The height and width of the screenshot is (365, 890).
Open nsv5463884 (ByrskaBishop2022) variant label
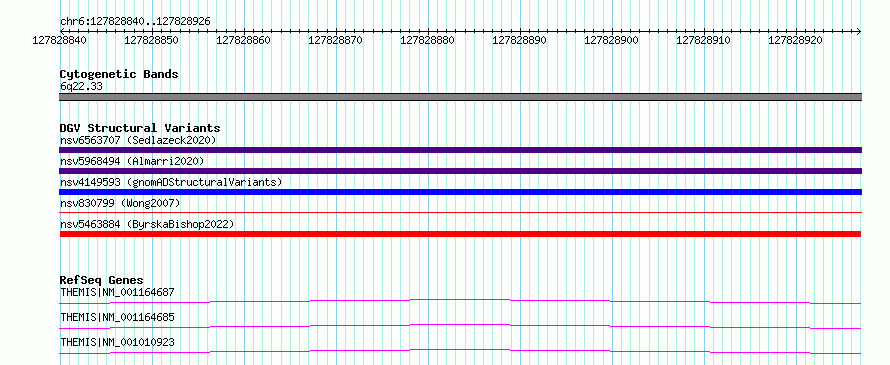click(147, 224)
